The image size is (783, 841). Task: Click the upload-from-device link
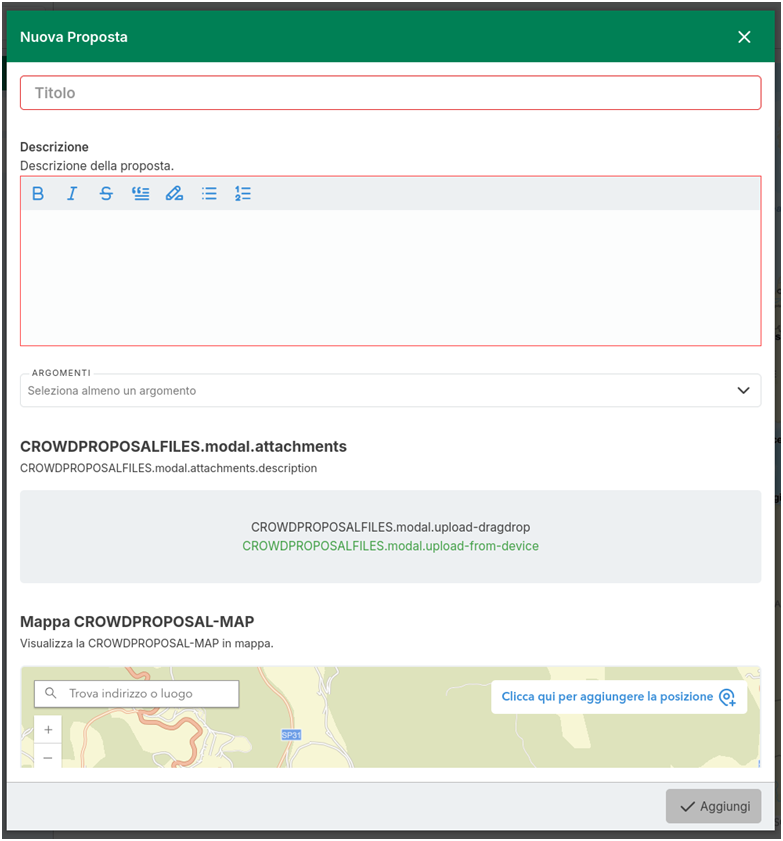390,546
